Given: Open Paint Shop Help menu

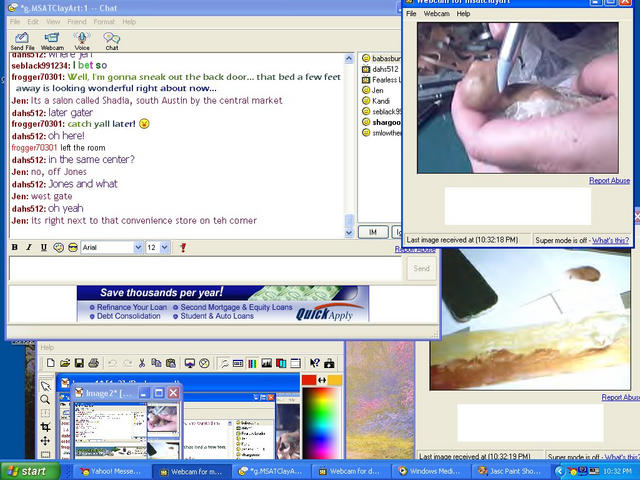Looking at the screenshot, I should 47,347.
